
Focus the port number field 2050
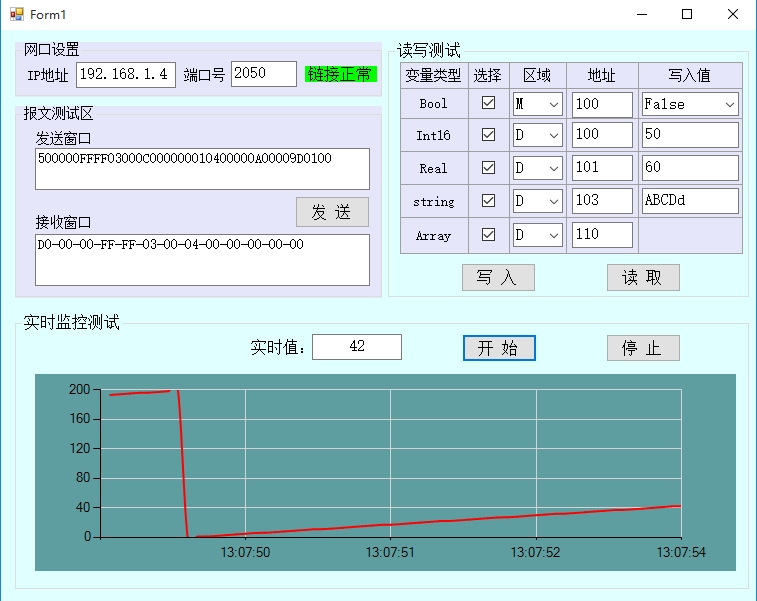click(264, 74)
